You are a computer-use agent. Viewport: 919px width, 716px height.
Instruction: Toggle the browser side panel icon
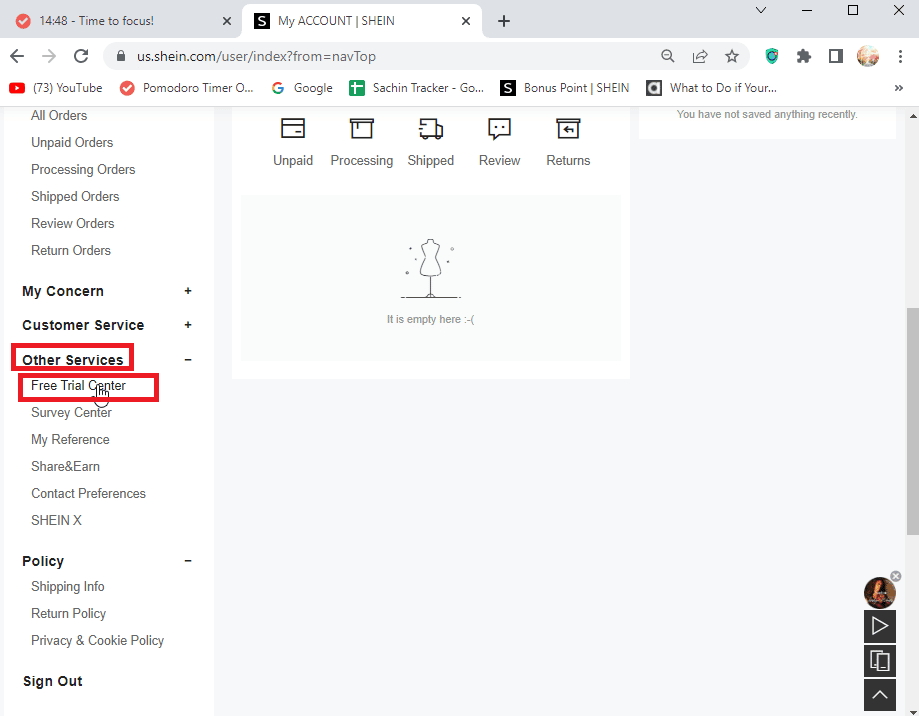click(x=835, y=56)
